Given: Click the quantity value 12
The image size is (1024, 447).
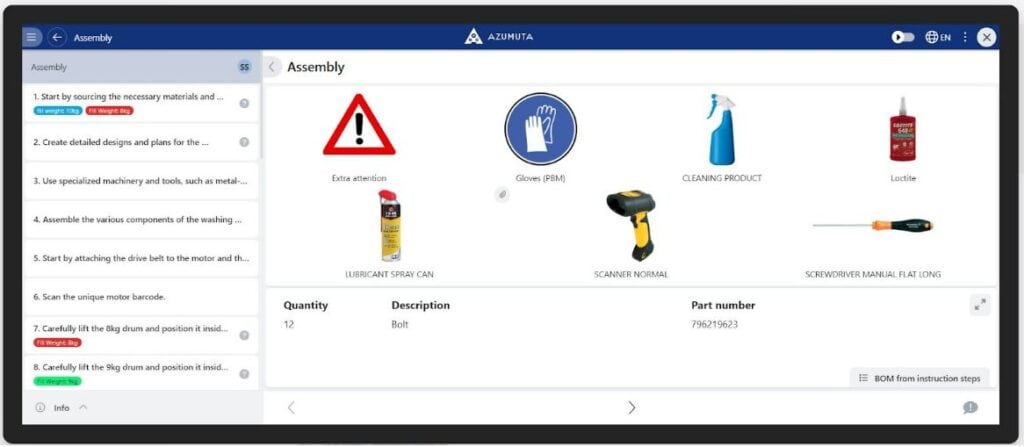Looking at the screenshot, I should click(289, 324).
